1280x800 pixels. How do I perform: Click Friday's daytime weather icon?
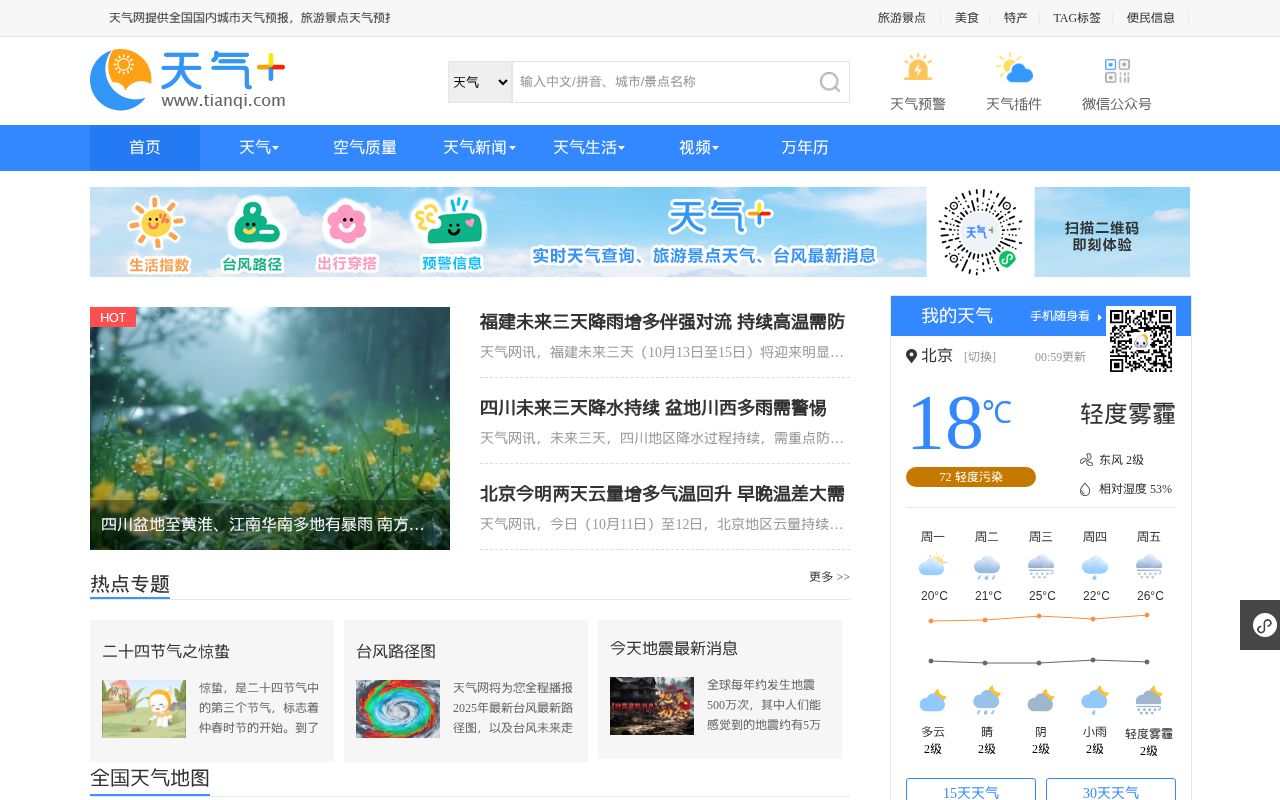click(1149, 567)
